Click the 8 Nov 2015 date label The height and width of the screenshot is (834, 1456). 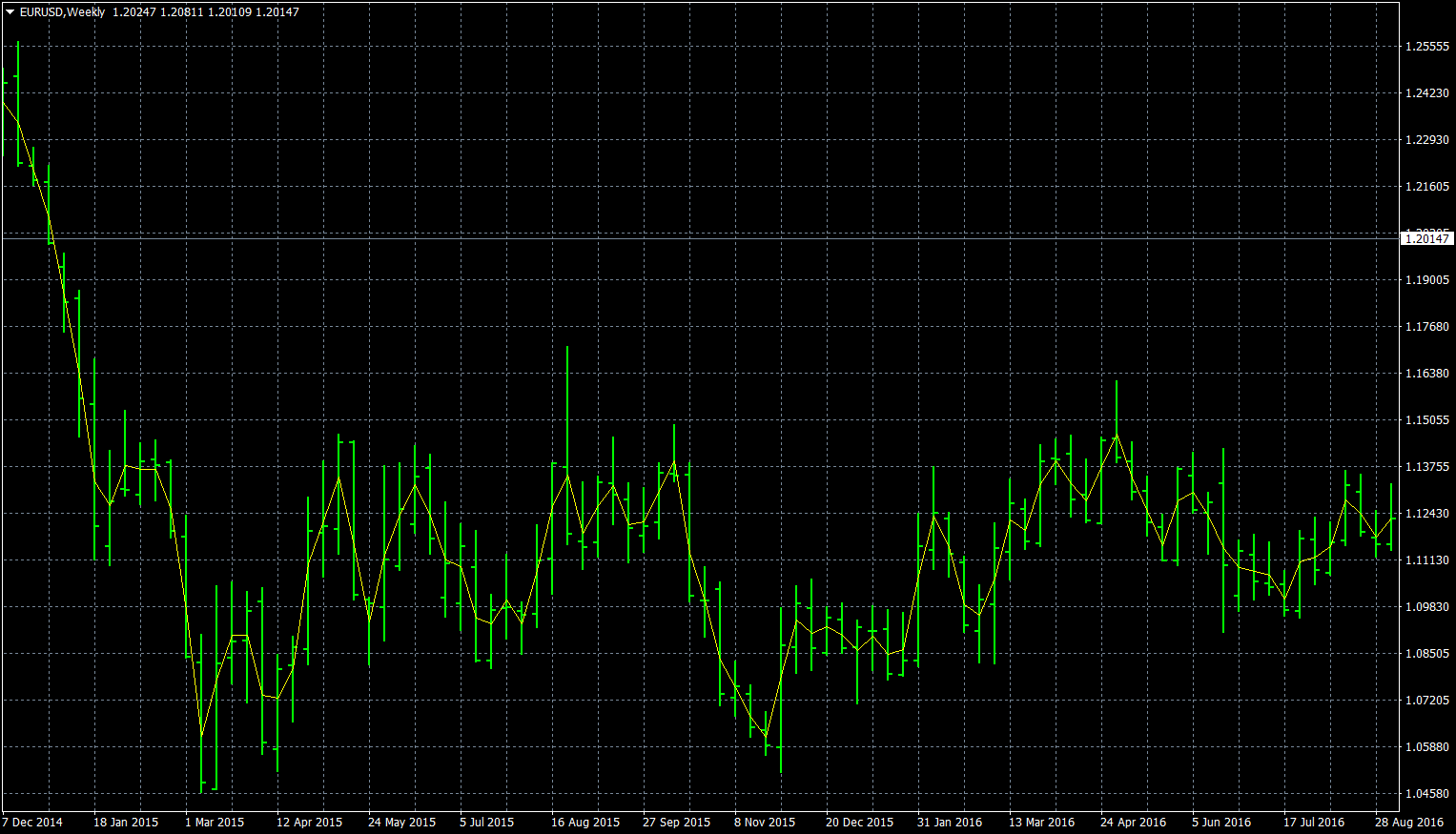[765, 822]
